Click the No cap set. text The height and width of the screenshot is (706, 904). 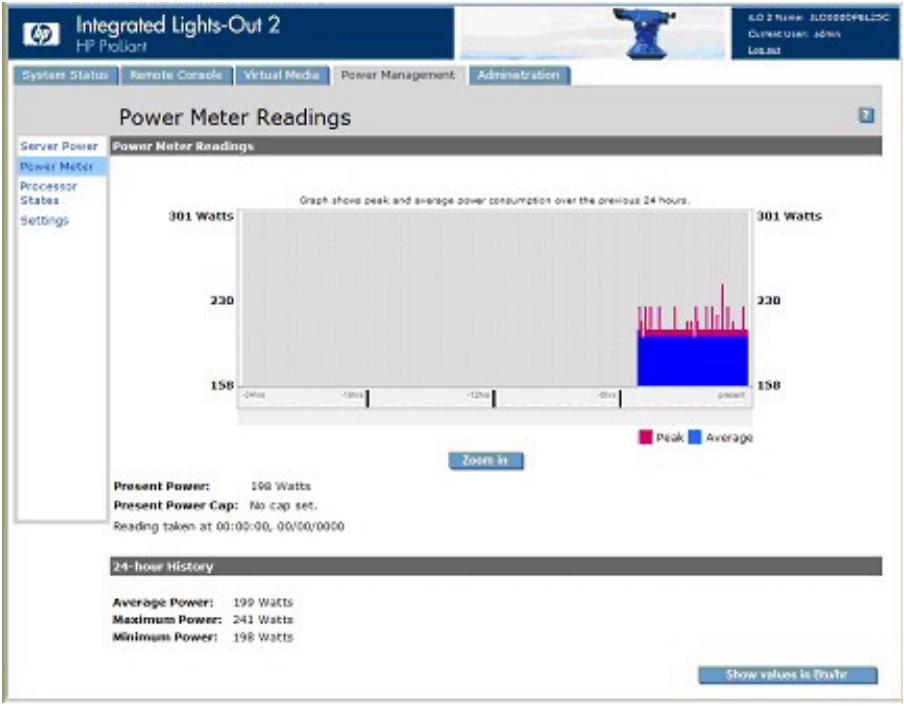(x=283, y=505)
